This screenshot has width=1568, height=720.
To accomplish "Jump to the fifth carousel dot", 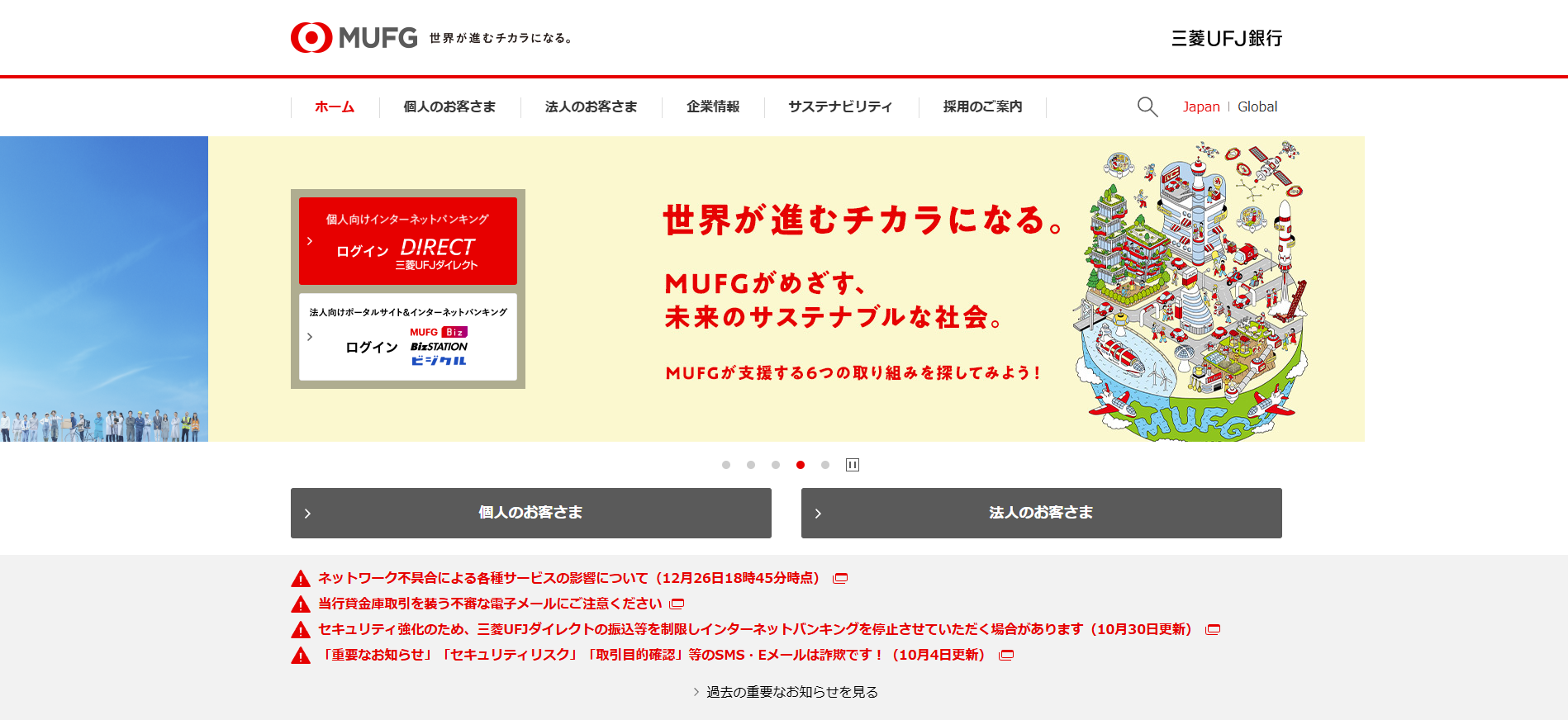I will (825, 465).
